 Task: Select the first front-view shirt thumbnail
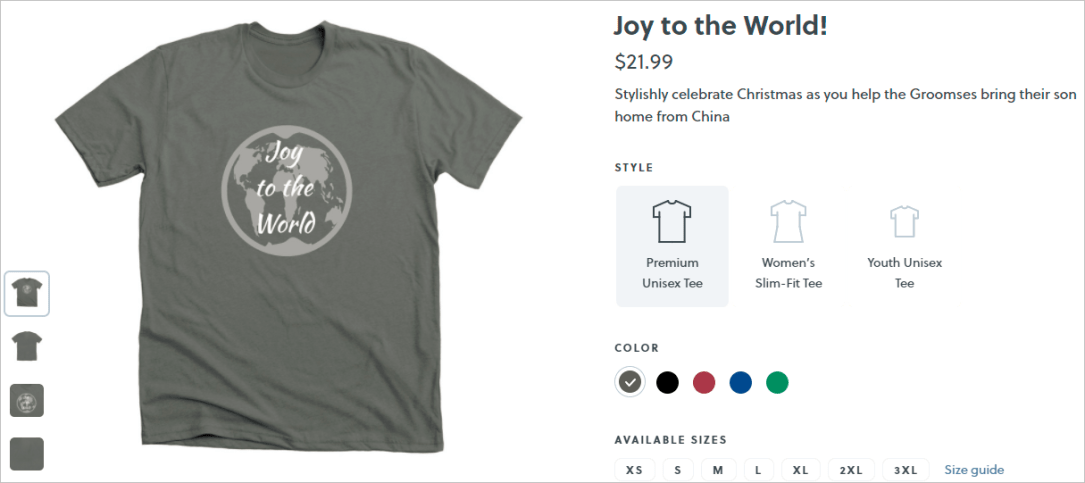[x=27, y=294]
